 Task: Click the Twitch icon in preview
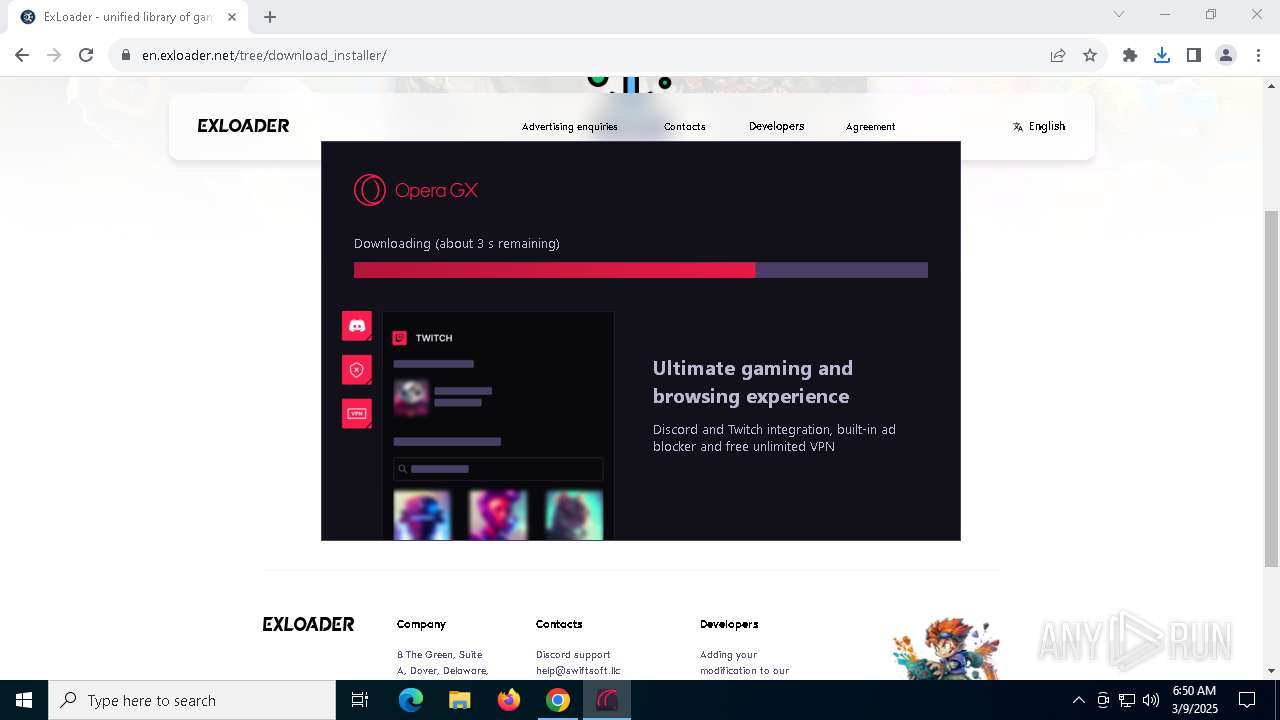400,338
